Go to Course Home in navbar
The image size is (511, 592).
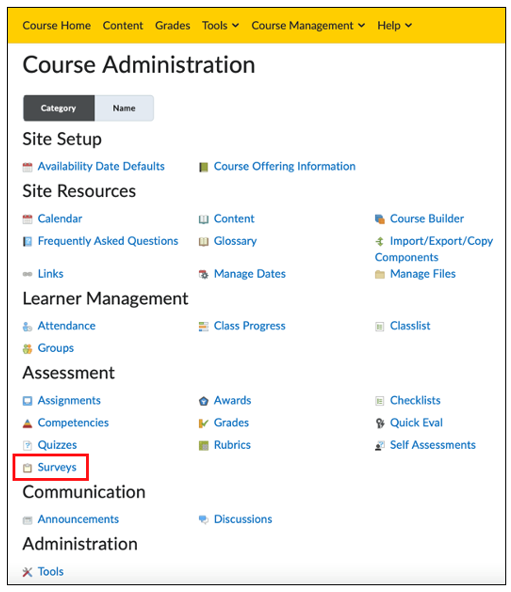coord(57,25)
